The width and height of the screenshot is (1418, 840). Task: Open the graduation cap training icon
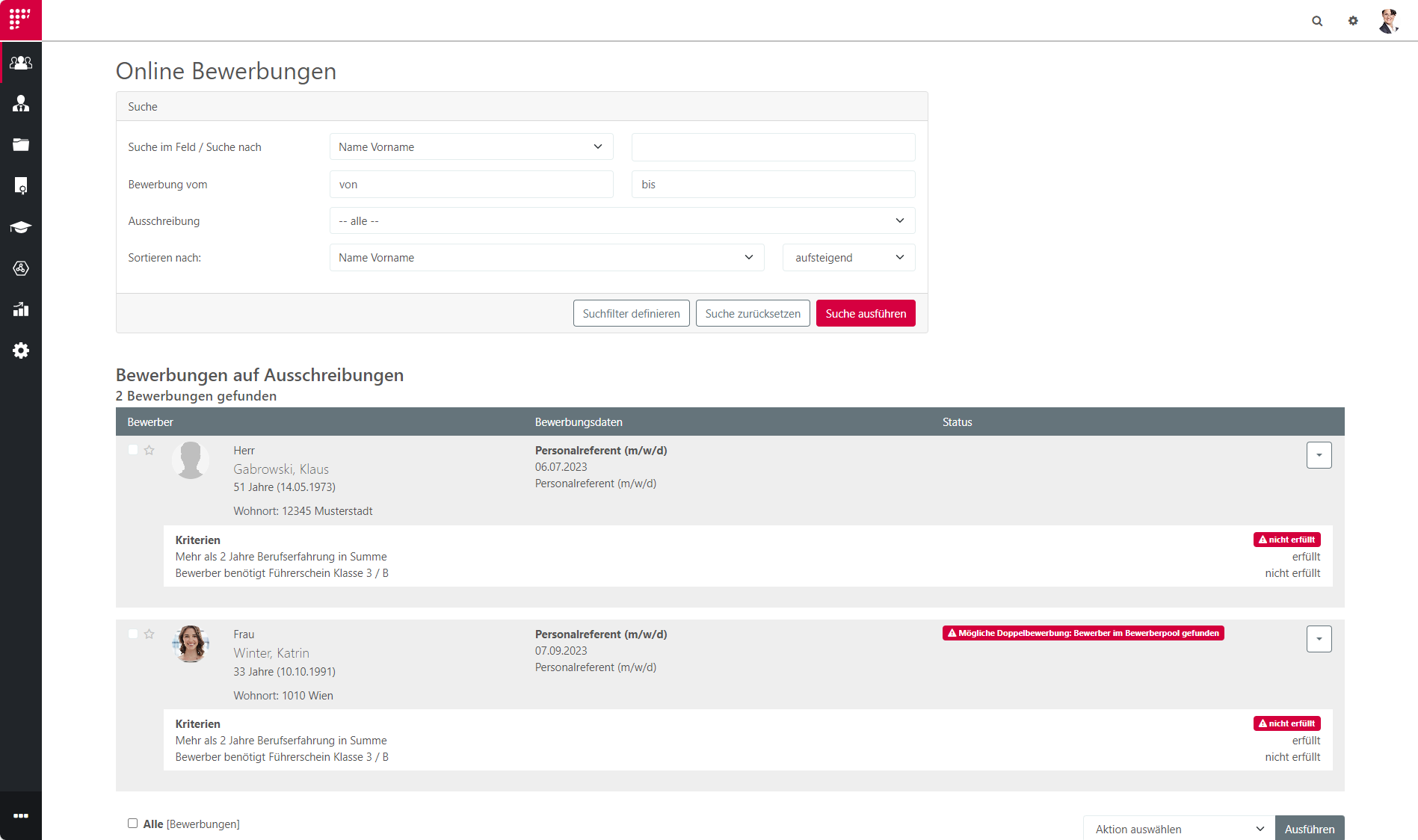point(21,227)
